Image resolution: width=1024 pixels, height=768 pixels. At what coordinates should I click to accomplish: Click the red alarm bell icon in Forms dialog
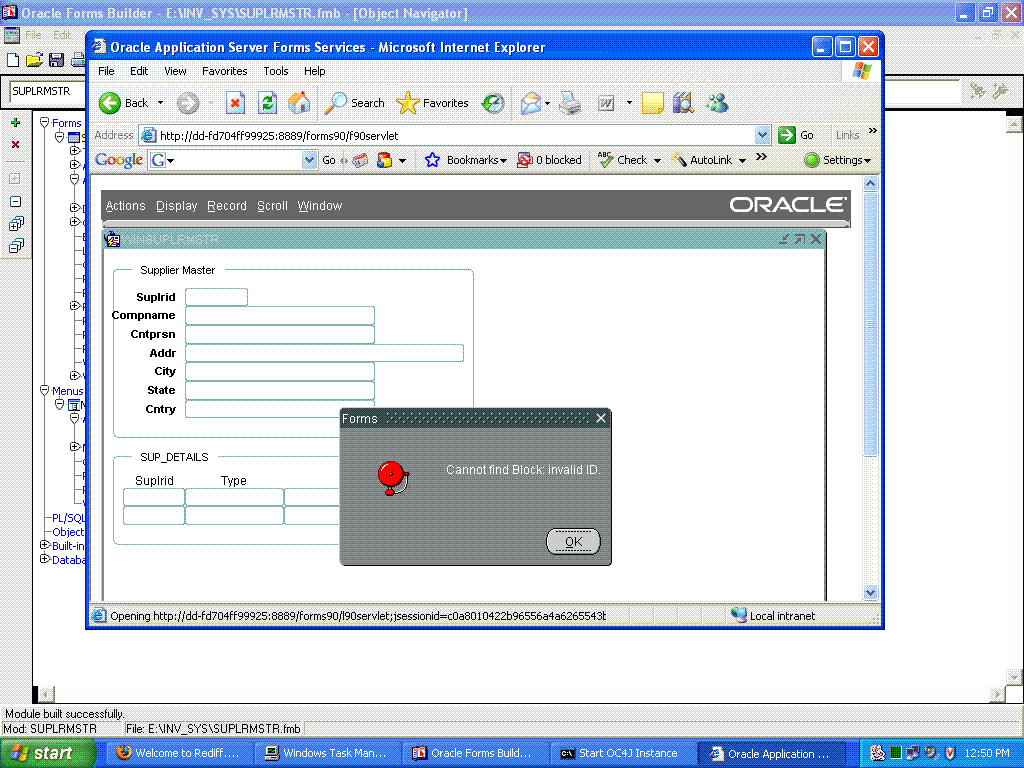point(394,477)
